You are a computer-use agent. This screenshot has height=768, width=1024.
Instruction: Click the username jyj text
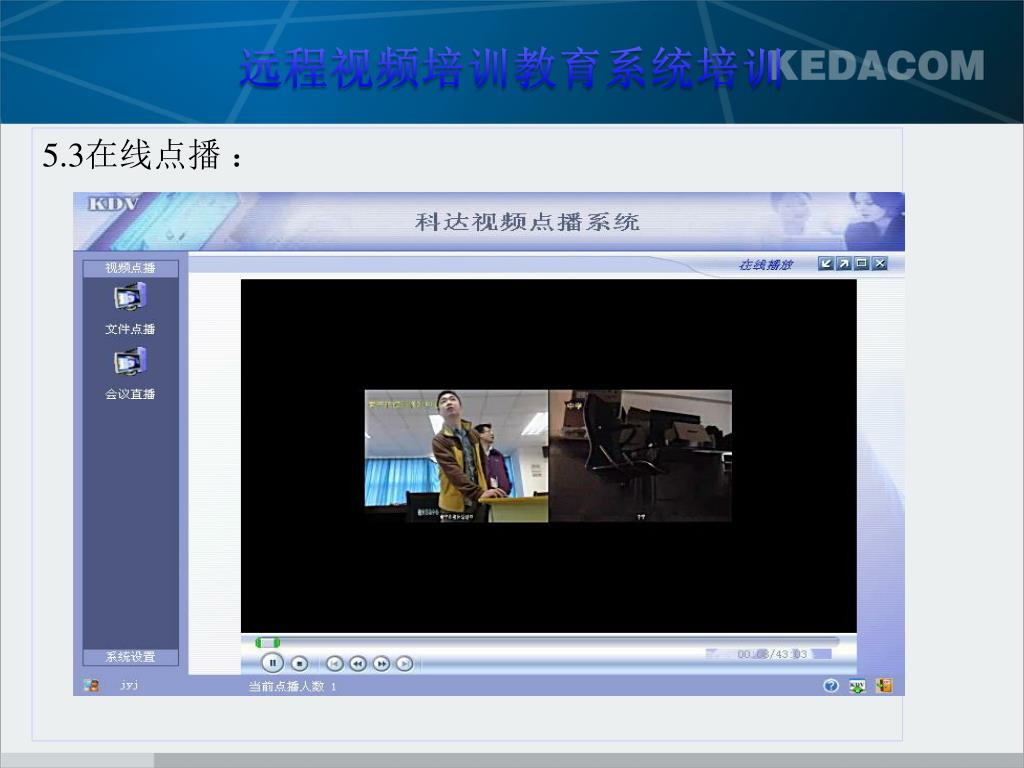pos(129,686)
